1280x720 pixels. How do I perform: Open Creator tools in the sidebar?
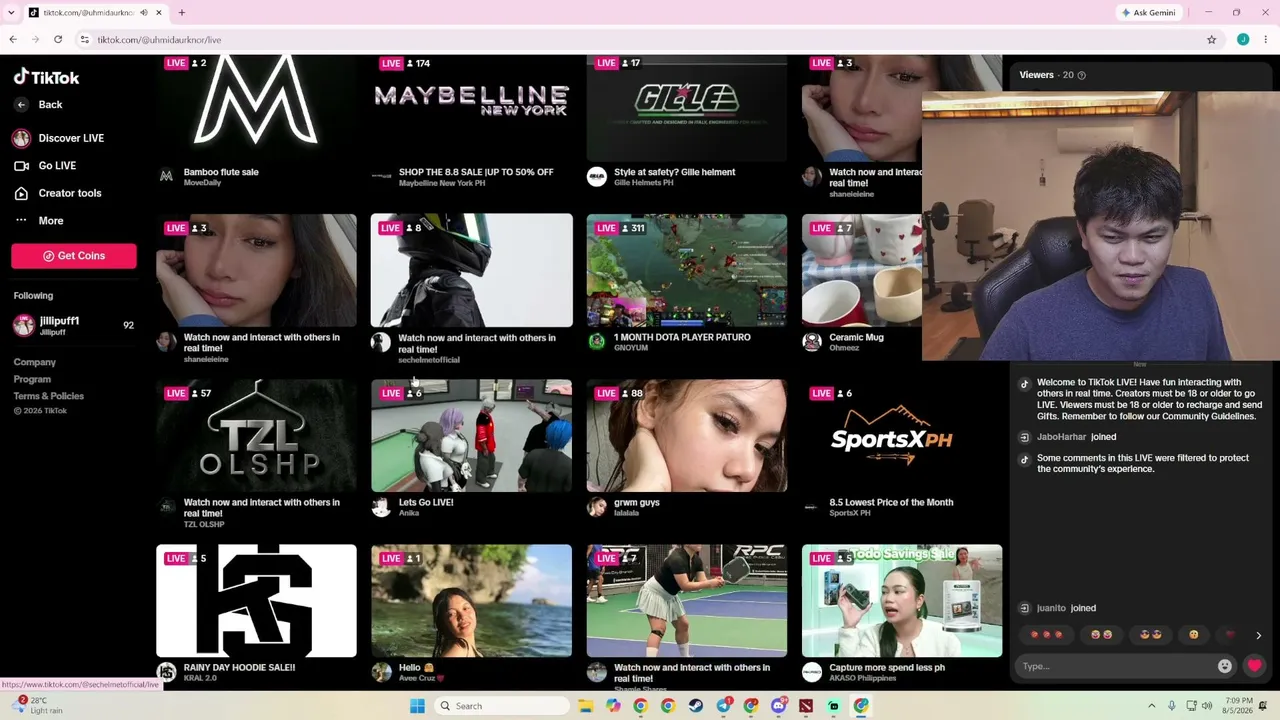click(x=58, y=193)
